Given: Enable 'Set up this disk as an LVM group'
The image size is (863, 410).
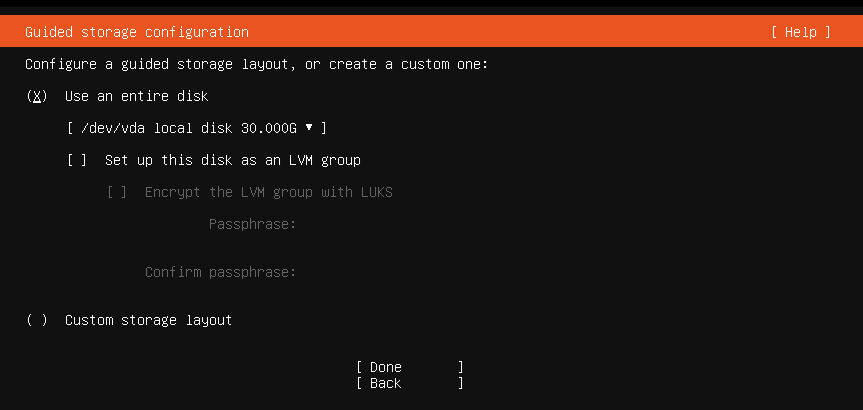Looking at the screenshot, I should point(77,160).
